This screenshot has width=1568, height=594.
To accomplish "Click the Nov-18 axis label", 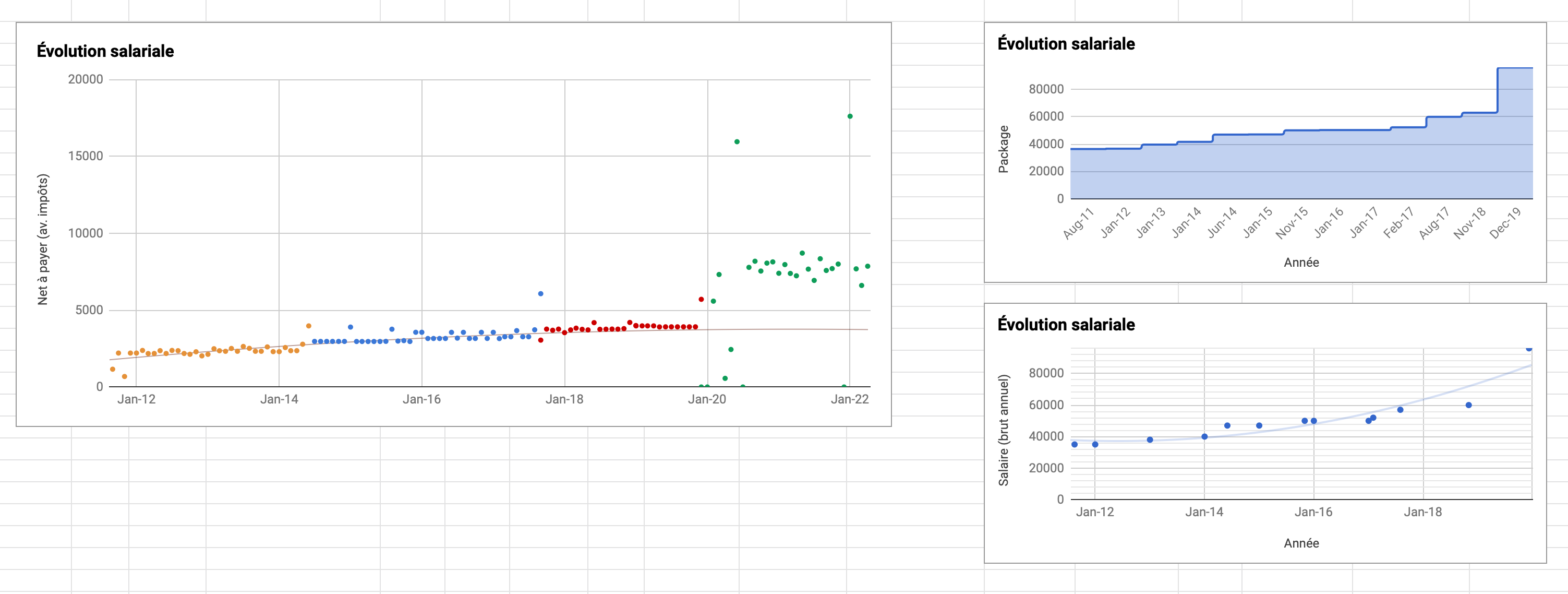I will pyautogui.click(x=1470, y=222).
